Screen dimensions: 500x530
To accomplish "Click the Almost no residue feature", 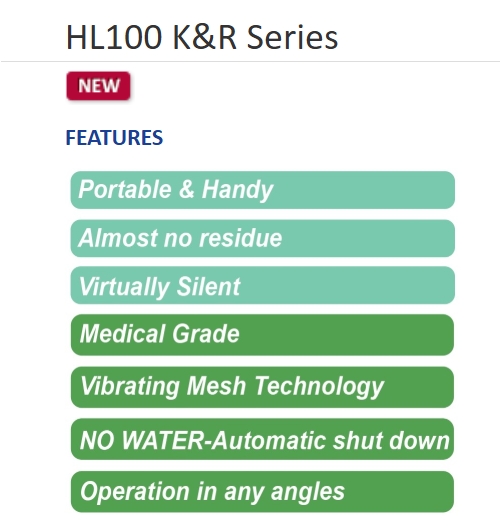I will click(x=262, y=238).
